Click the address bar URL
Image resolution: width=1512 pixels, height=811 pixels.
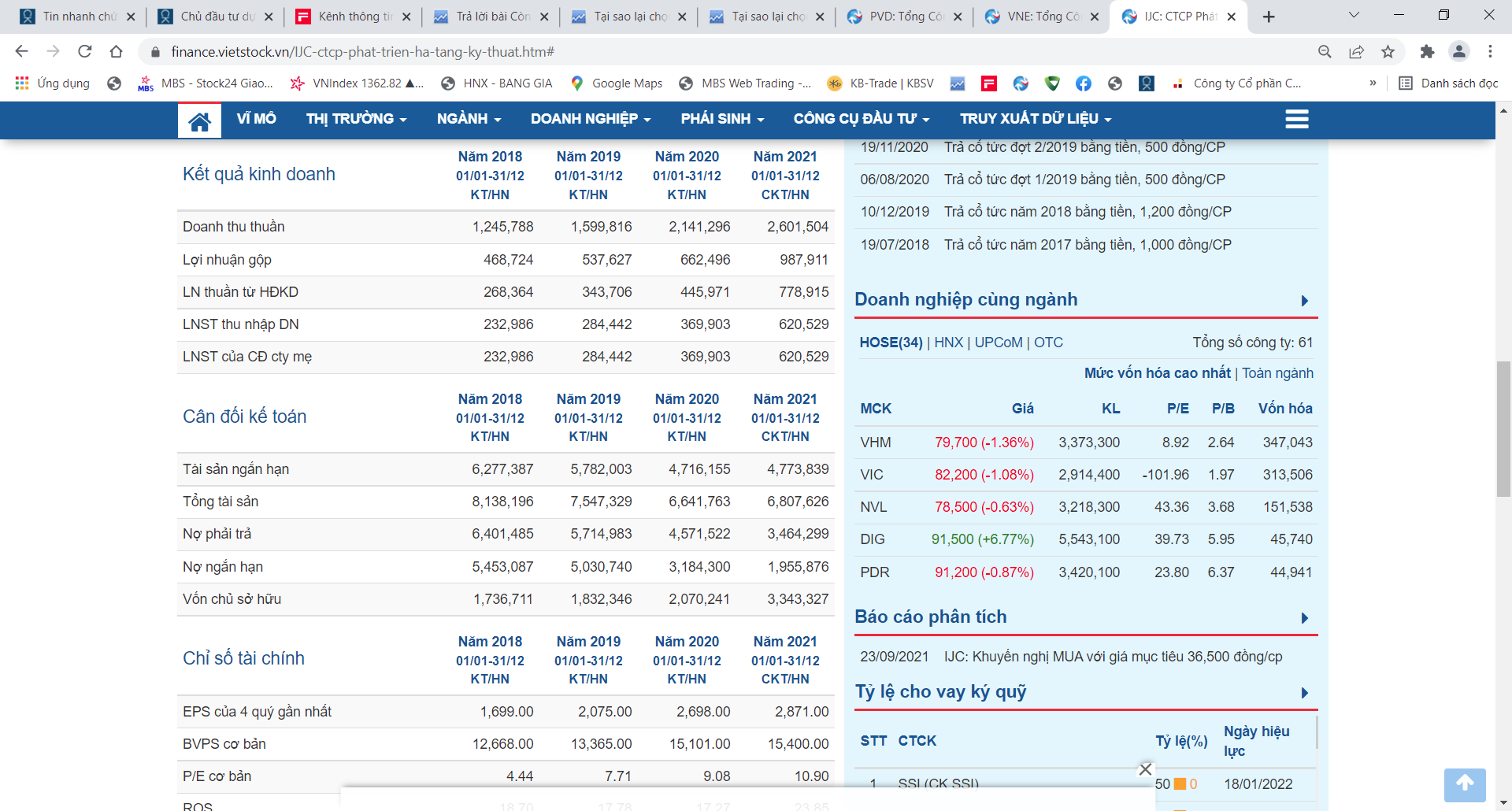point(363,52)
